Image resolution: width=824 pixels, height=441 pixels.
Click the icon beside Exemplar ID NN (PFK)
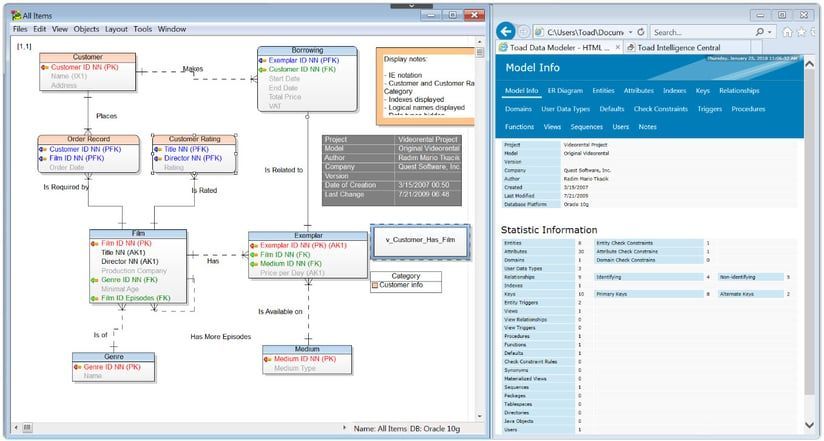click(x=263, y=60)
